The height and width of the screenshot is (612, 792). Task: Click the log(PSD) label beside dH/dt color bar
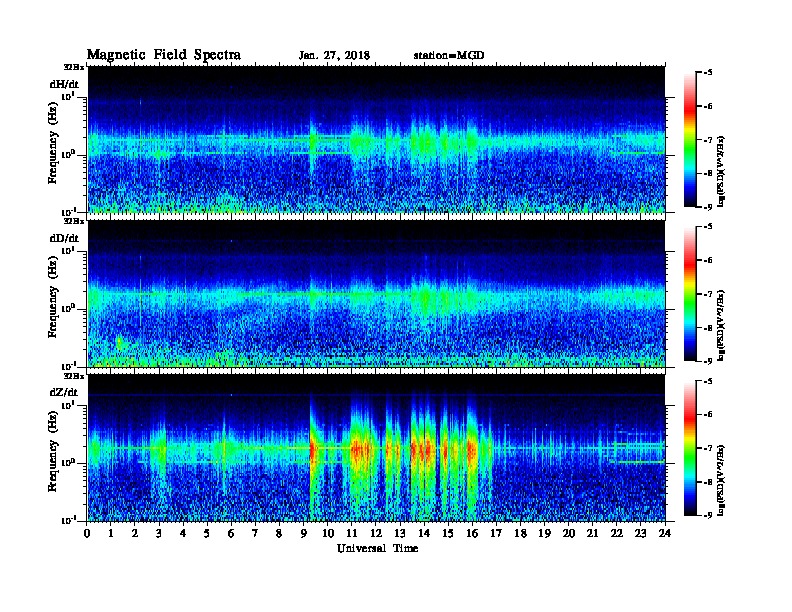coord(721,171)
